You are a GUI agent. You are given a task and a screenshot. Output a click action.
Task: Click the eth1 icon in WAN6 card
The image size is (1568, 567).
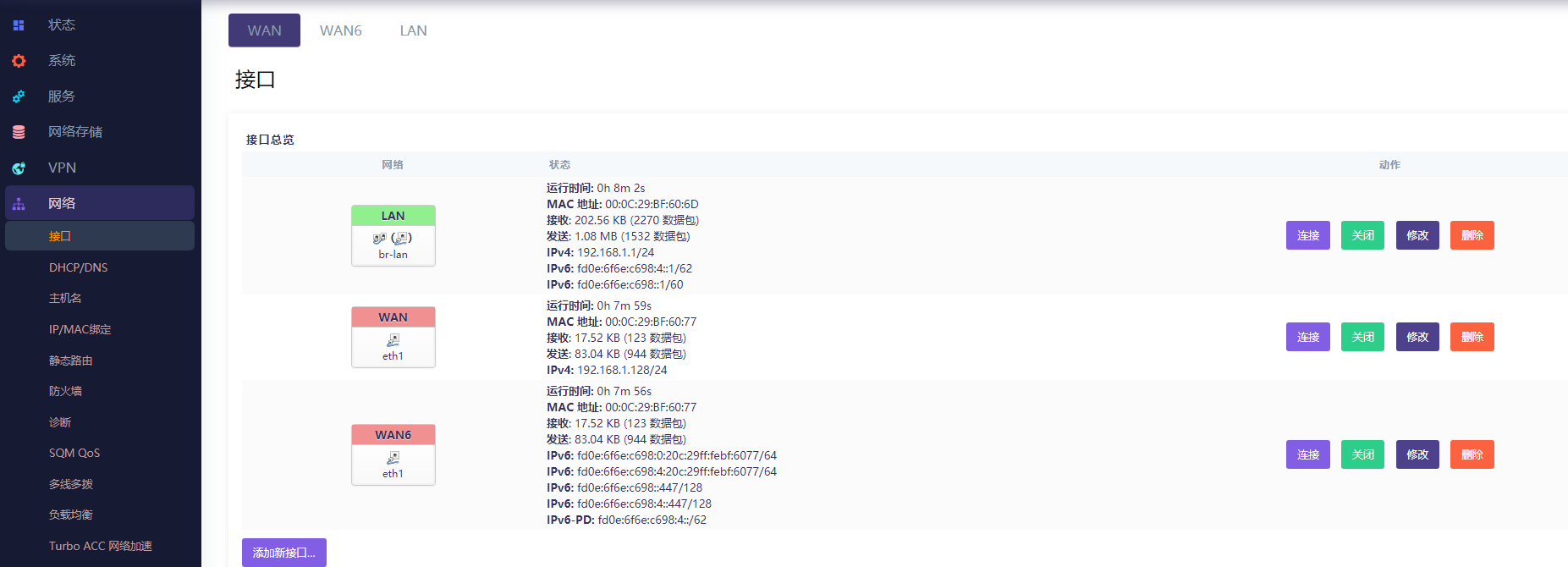(x=393, y=458)
